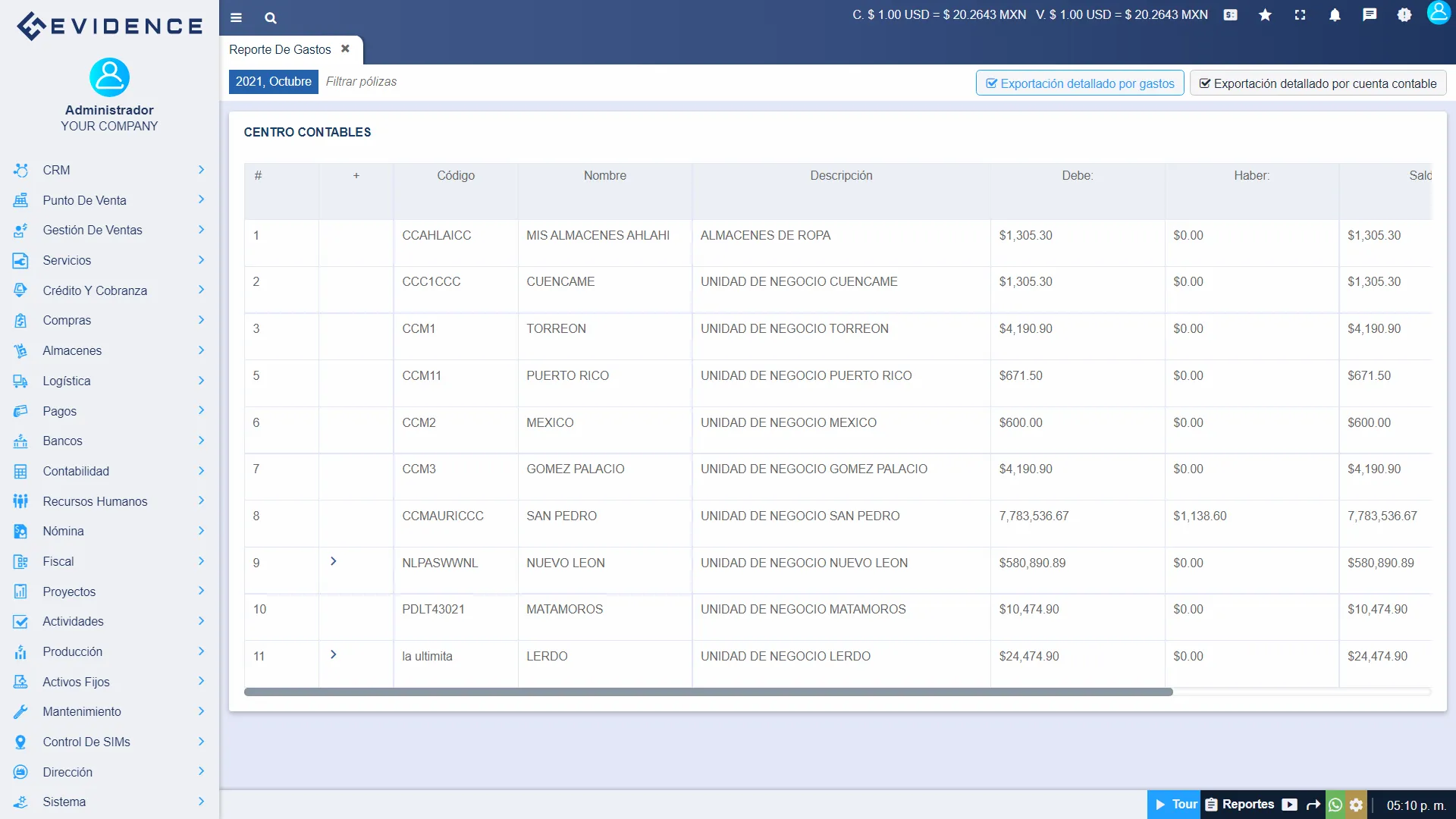Check Exportación detallado por cuenta contable

(1318, 83)
